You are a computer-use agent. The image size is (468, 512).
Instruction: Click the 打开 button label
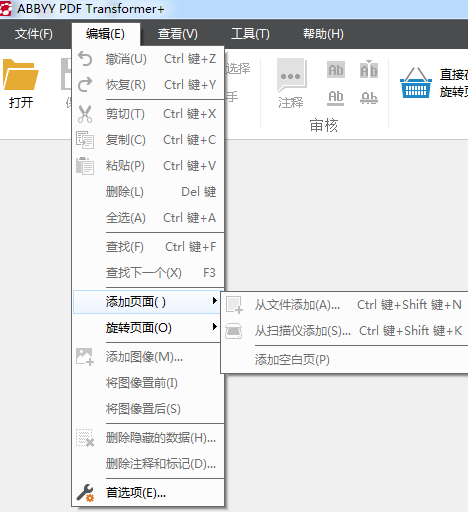coord(21,102)
